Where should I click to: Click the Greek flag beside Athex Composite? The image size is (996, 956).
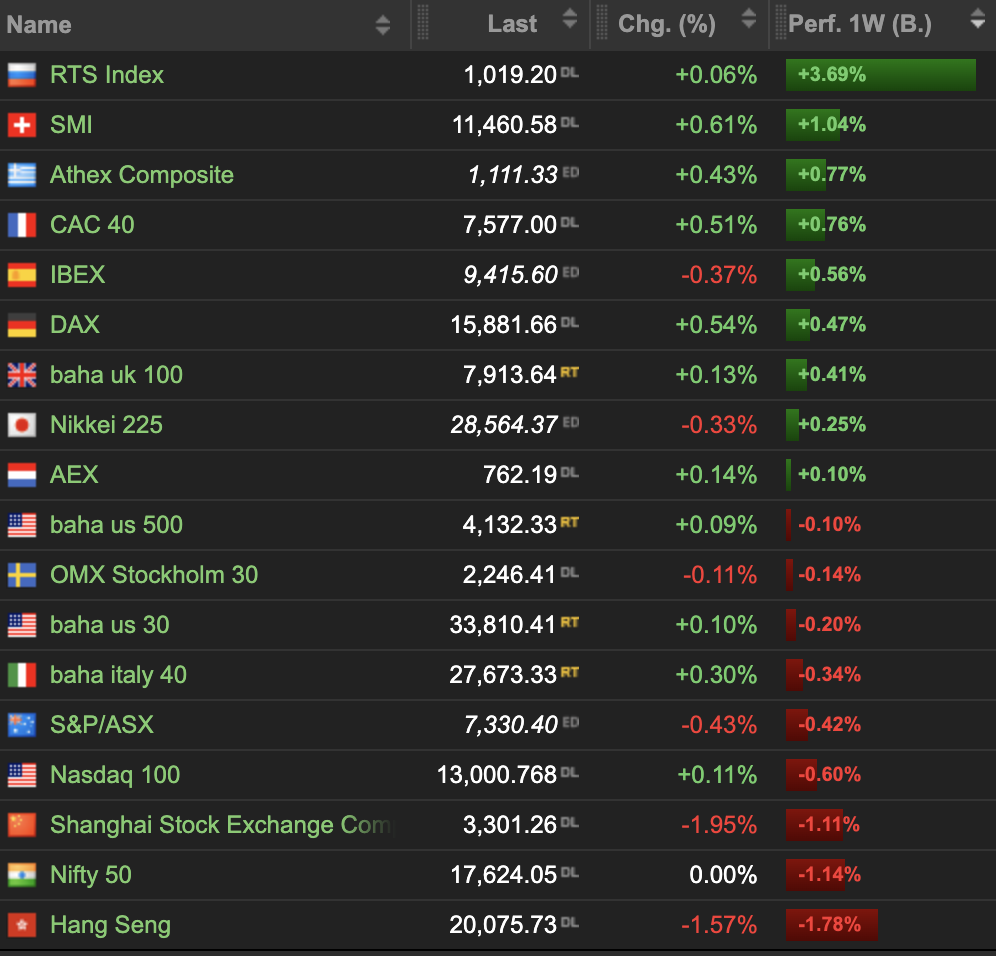click(21, 175)
